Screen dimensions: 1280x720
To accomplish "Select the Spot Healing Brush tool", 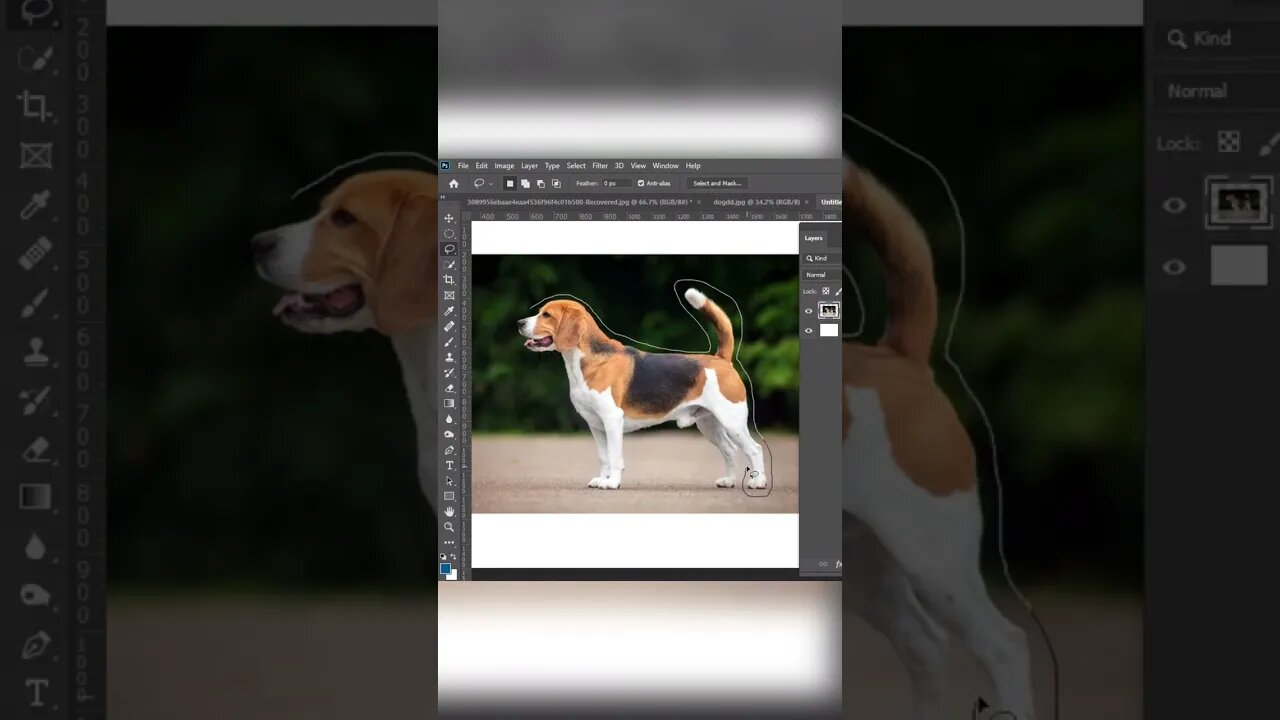I will [x=449, y=326].
